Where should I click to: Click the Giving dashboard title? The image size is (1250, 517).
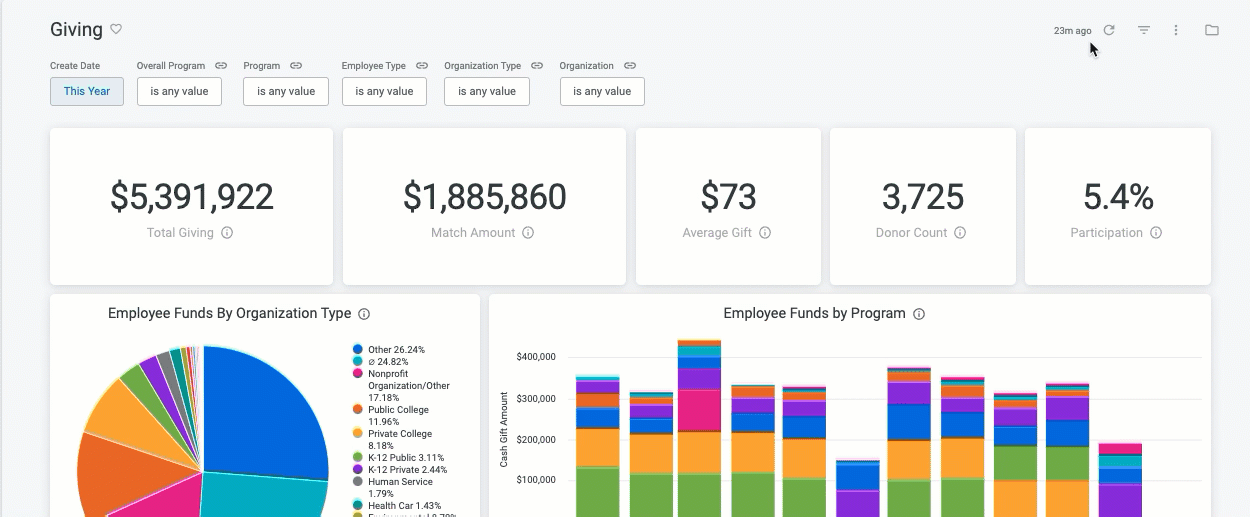click(x=76, y=30)
